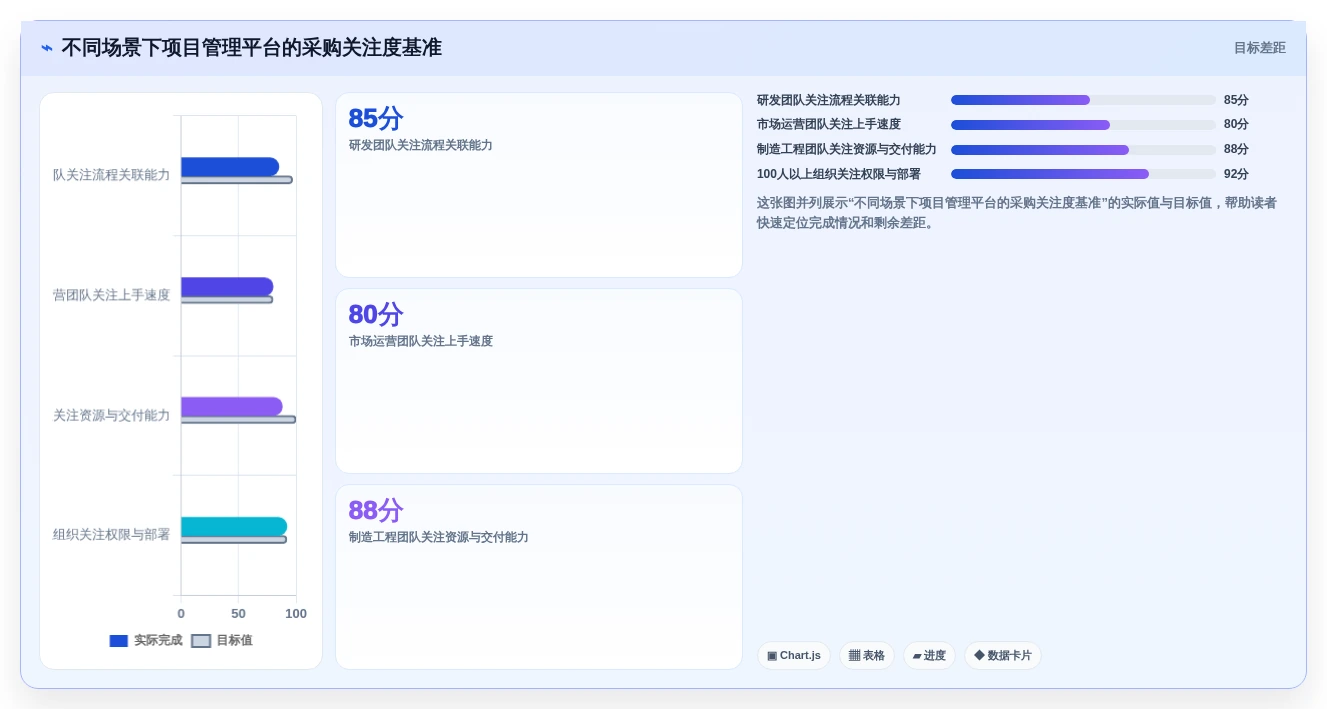Click the 制造工程团队关注资源与交付能力 progress label
This screenshot has width=1327, height=709.
(847, 150)
